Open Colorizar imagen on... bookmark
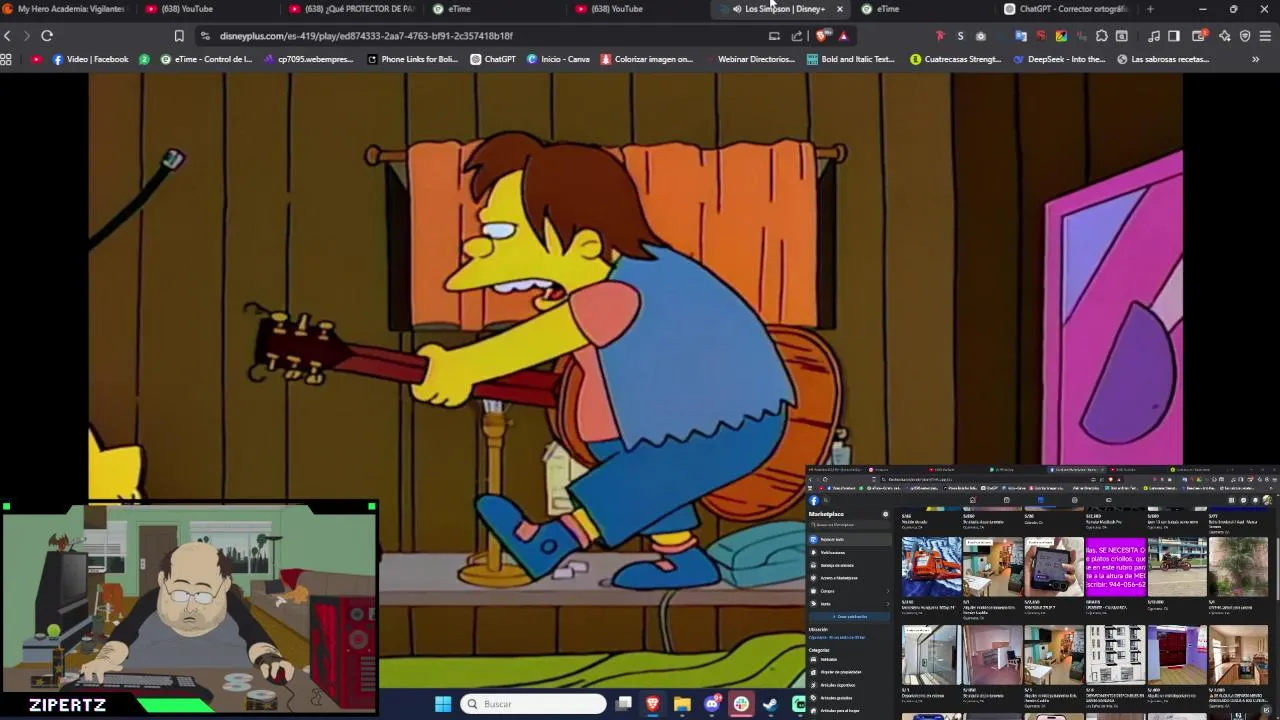 click(646, 59)
